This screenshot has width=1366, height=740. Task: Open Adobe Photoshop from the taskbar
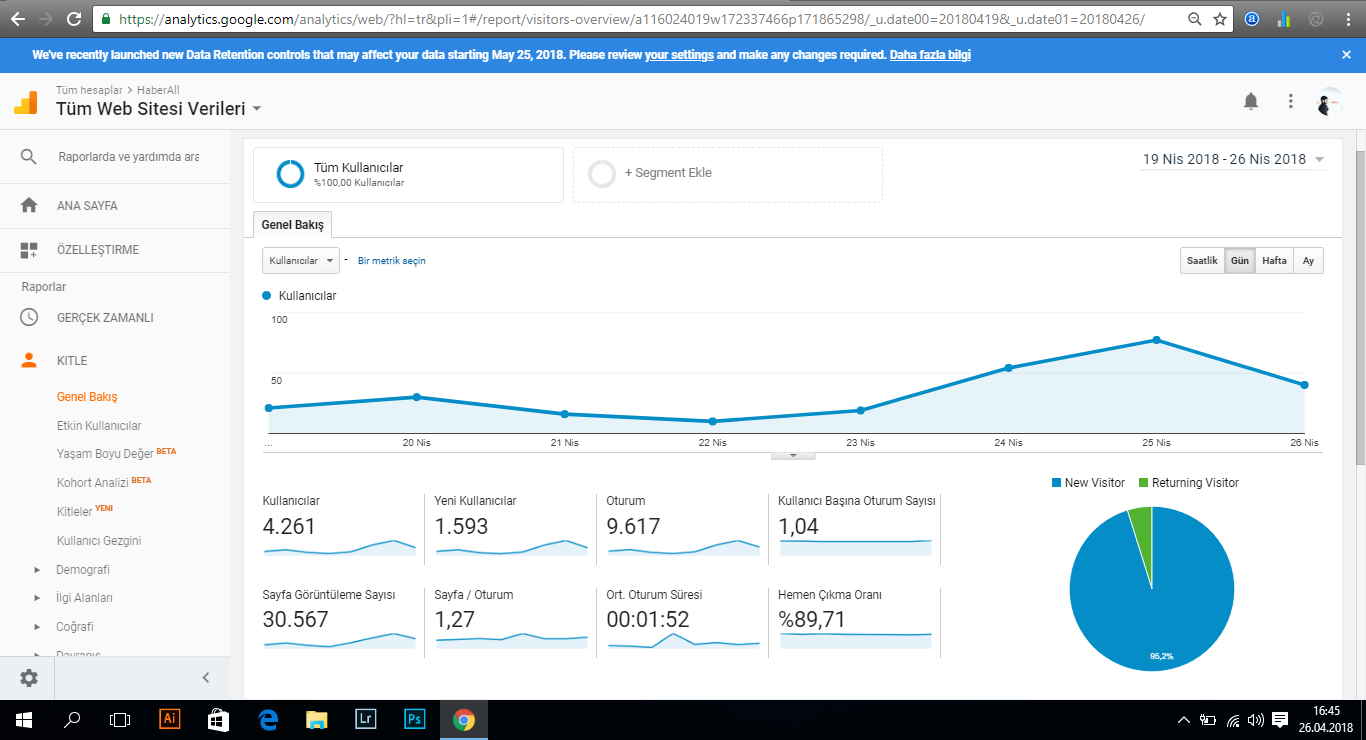pyautogui.click(x=415, y=719)
